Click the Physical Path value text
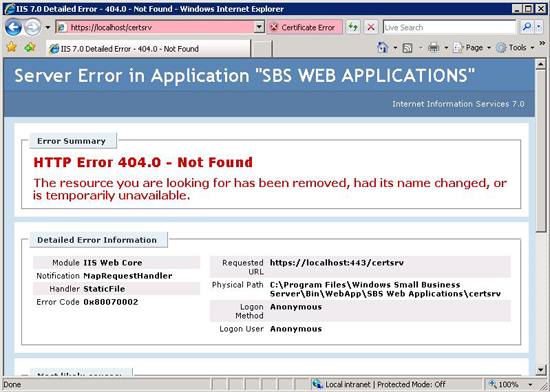 click(385, 289)
